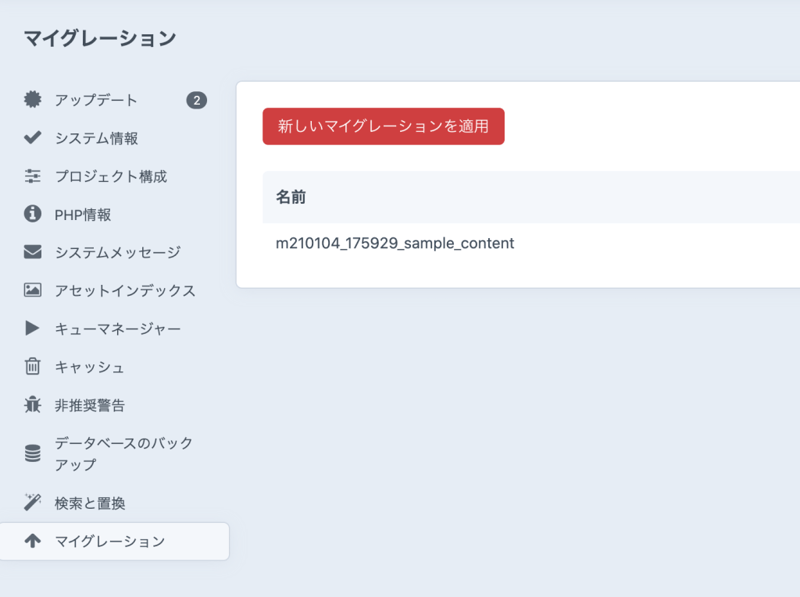Navigate to the キューマネージャー label
The image size is (800, 597).
tap(118, 328)
